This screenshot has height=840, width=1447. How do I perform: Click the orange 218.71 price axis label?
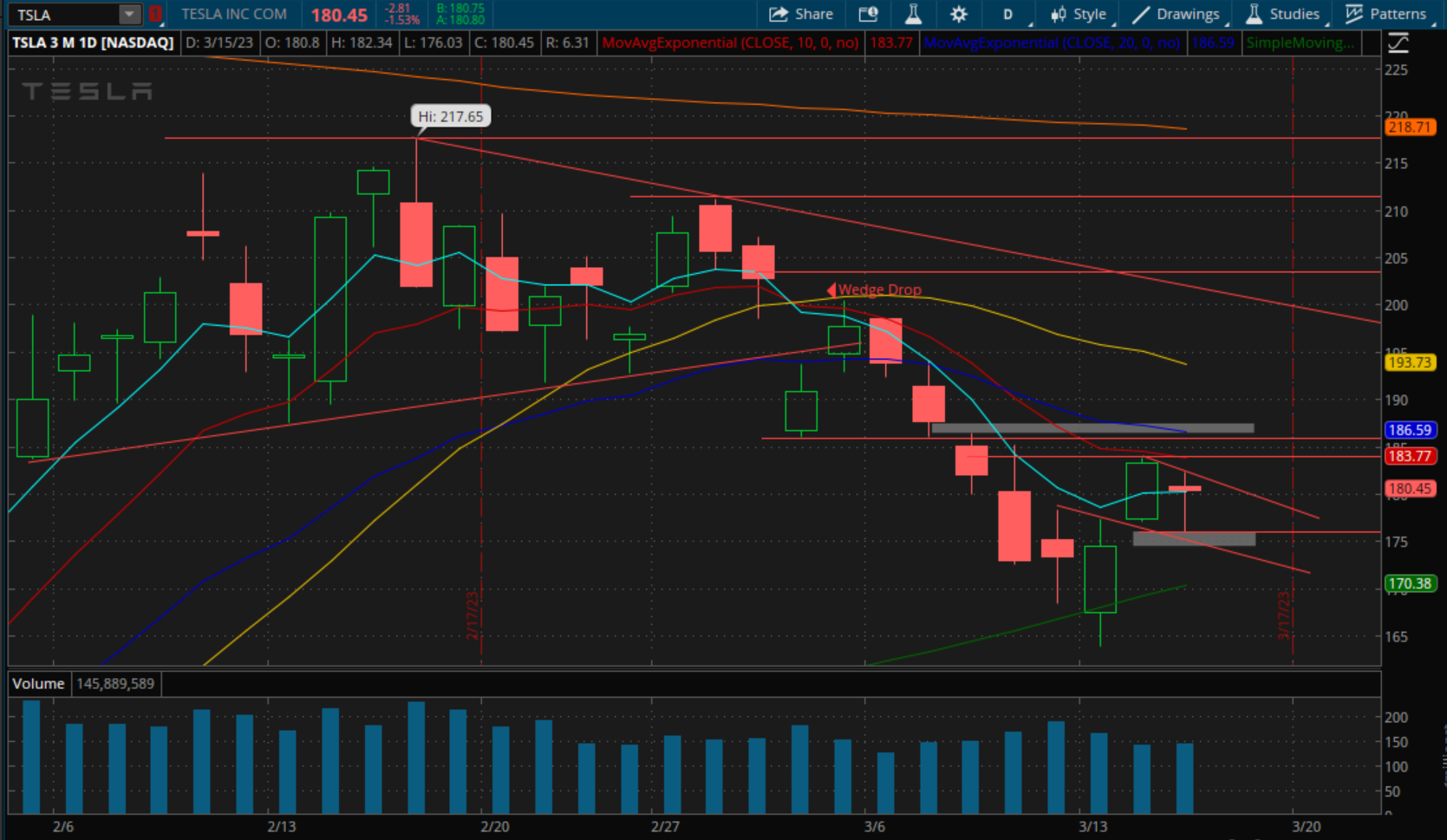[x=1409, y=127]
